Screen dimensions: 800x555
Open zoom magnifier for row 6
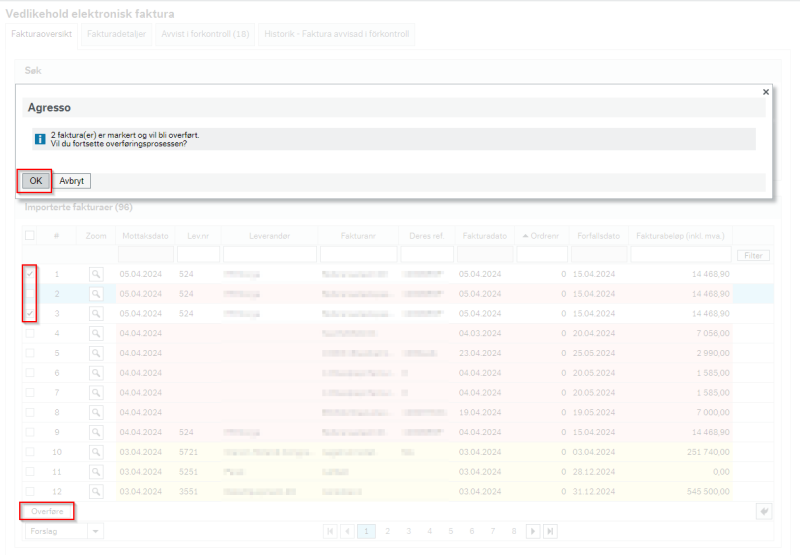[x=96, y=373]
